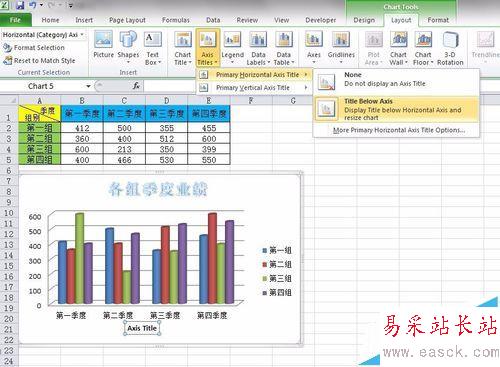Switch to the Insert tab
The image size is (500, 367).
tap(84, 20)
